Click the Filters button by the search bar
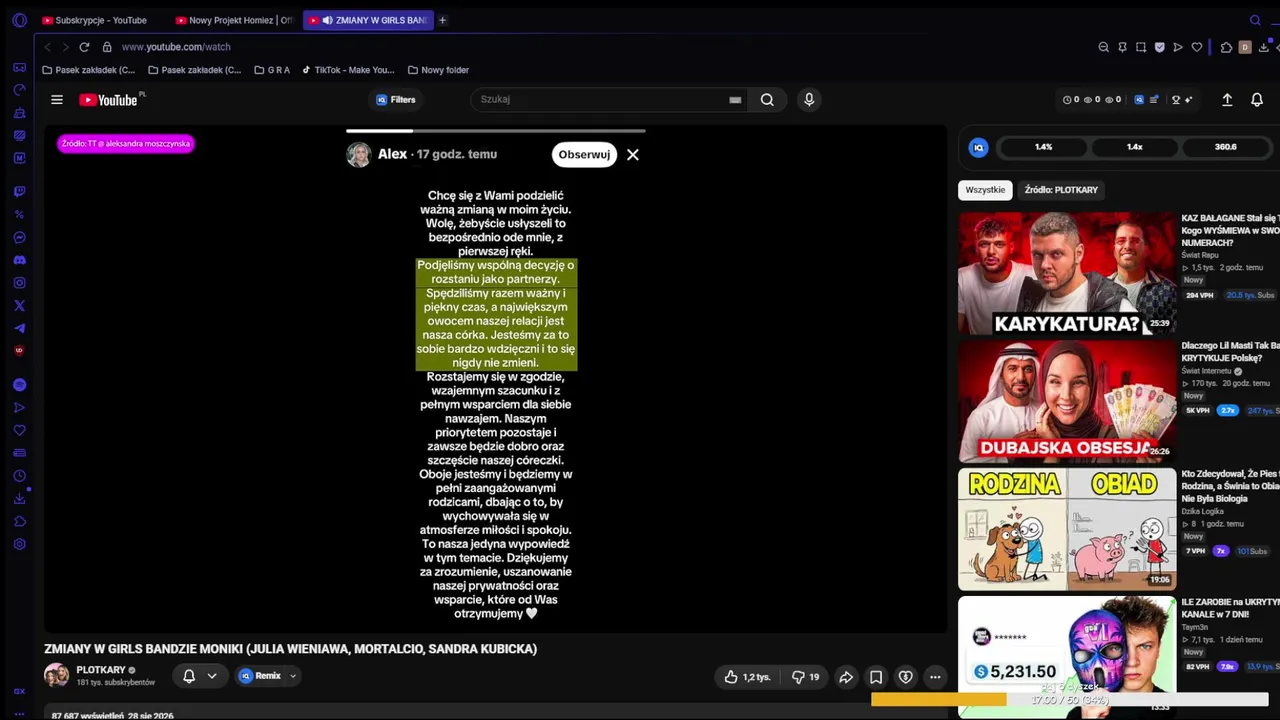 pos(396,100)
